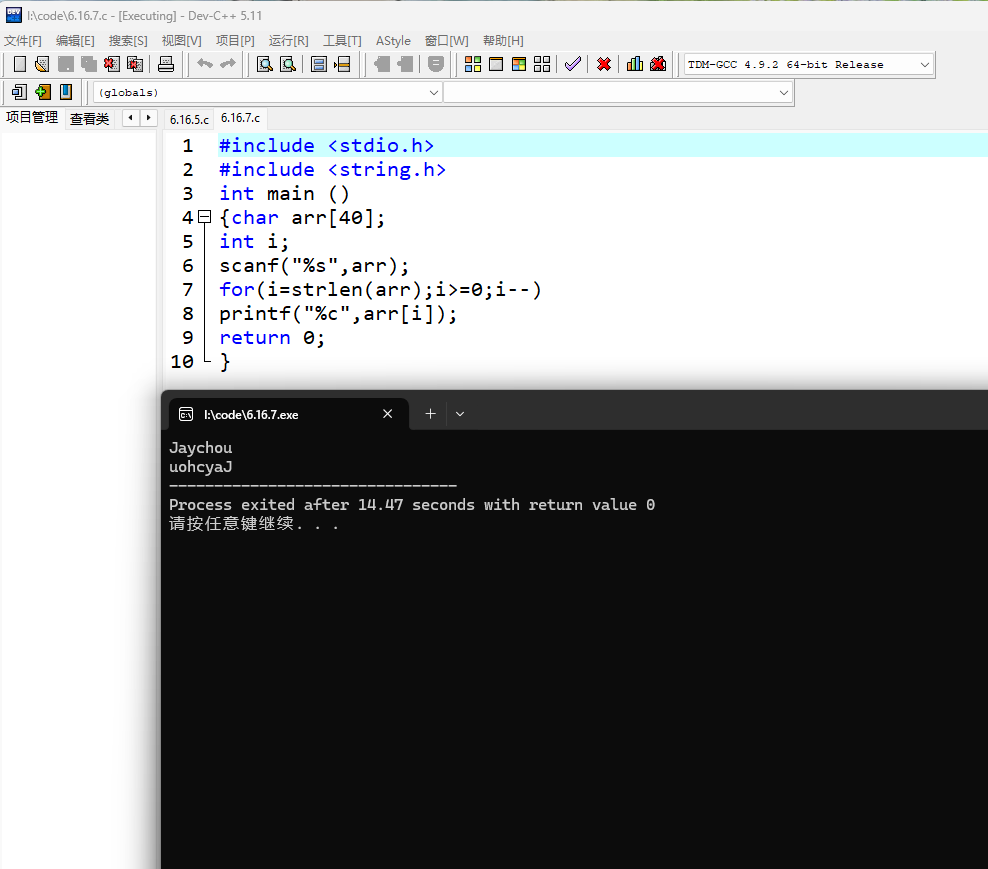This screenshot has width=988, height=869.
Task: Click the Indent icon in toolbar
Action: pyautogui.click(x=382, y=64)
